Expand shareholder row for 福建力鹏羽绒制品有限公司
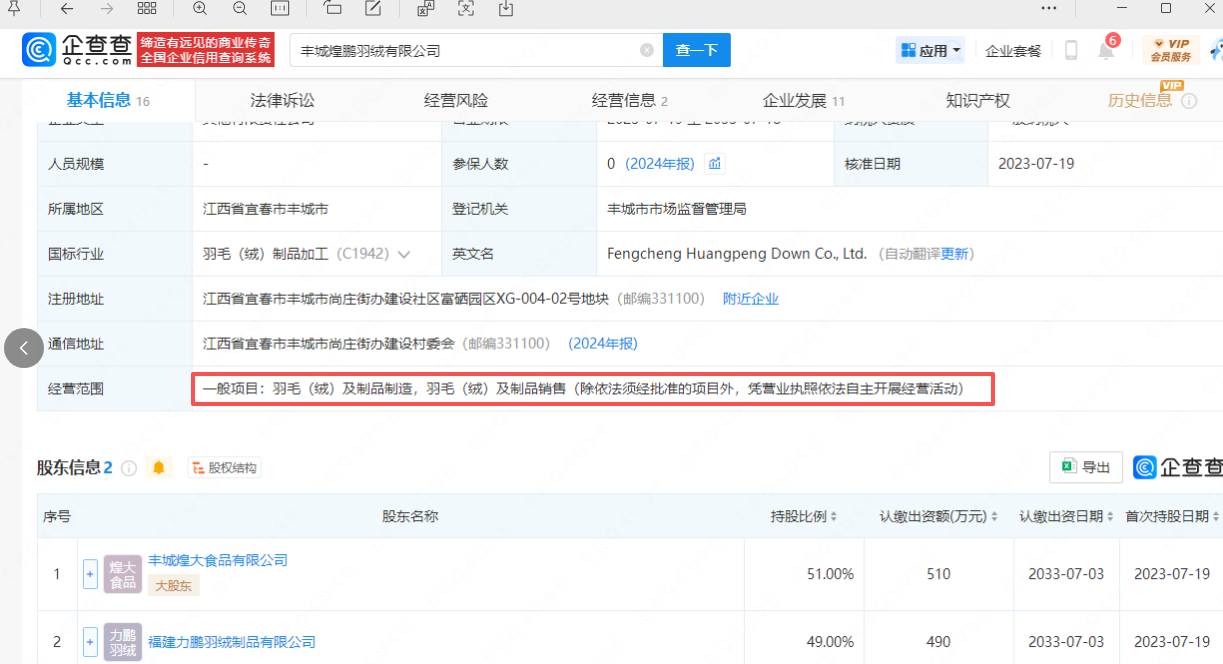The height and width of the screenshot is (664, 1223). (90, 641)
